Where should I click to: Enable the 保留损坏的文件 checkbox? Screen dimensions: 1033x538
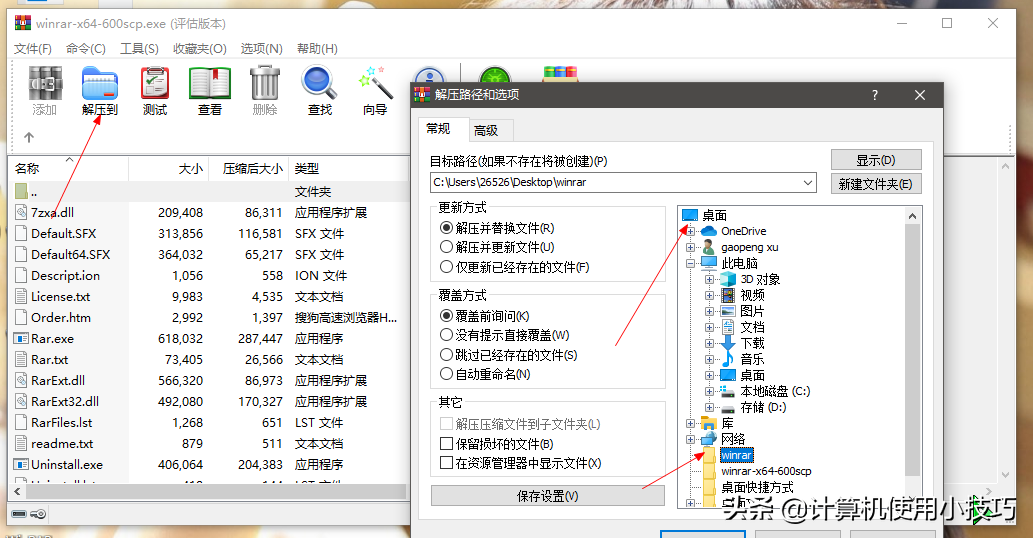coord(447,443)
